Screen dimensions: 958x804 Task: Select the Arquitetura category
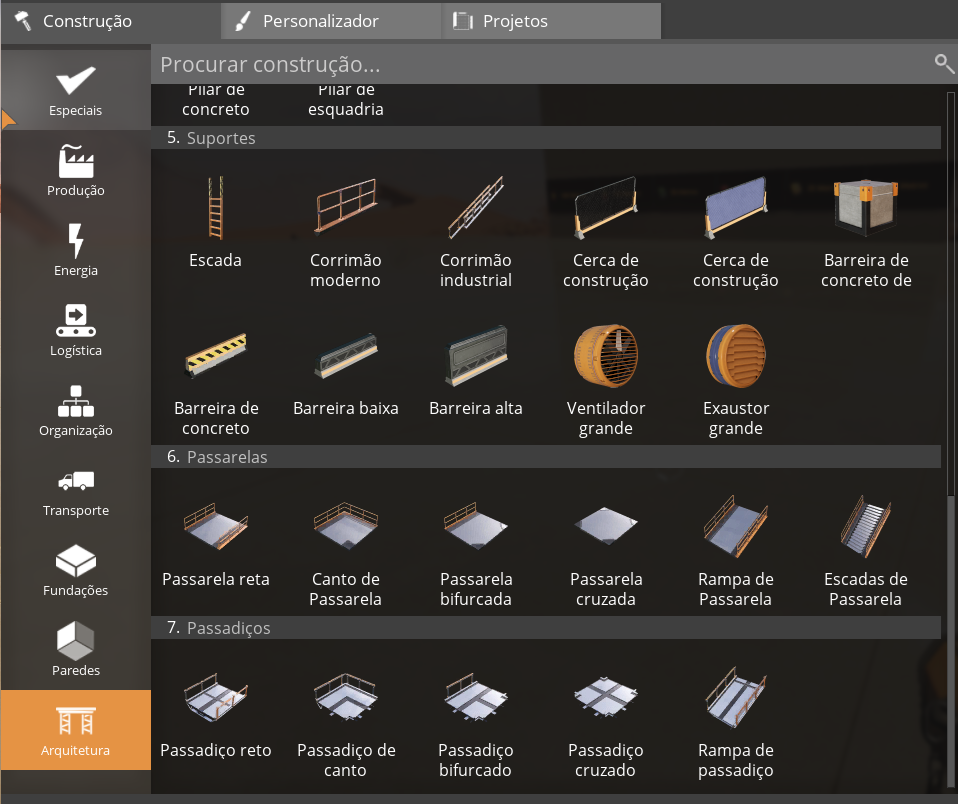(x=76, y=730)
